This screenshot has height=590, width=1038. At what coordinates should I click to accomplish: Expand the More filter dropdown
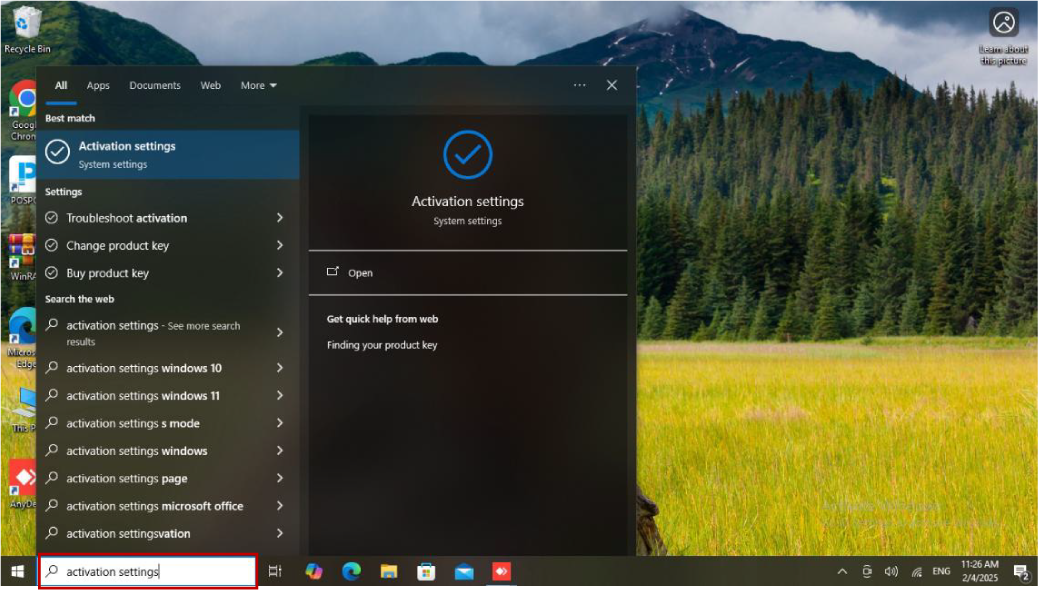pyautogui.click(x=258, y=86)
